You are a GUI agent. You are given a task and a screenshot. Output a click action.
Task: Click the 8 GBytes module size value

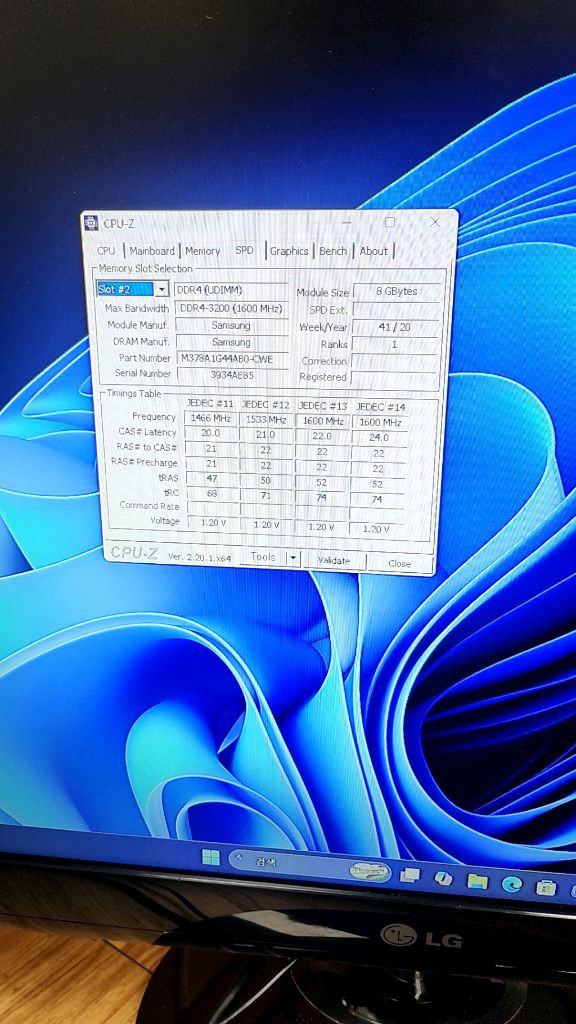(x=396, y=291)
